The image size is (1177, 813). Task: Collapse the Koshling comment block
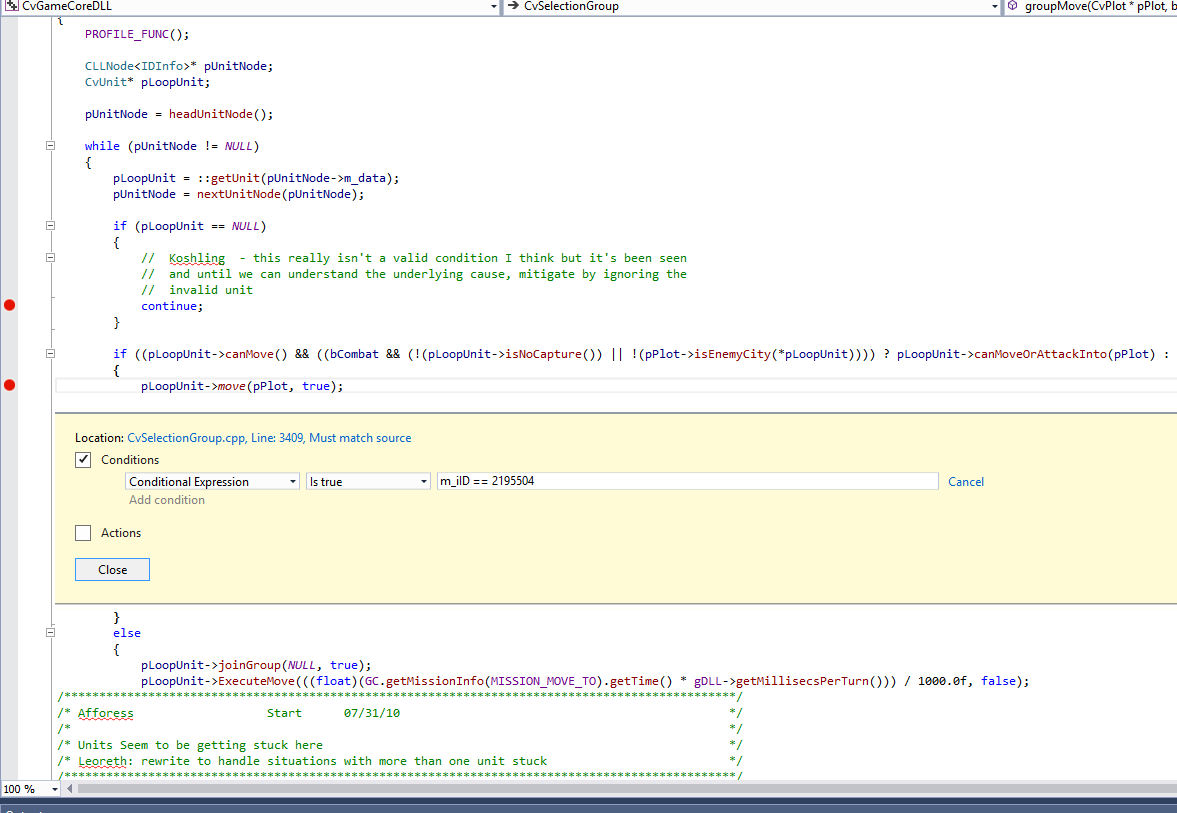pyautogui.click(x=50, y=257)
